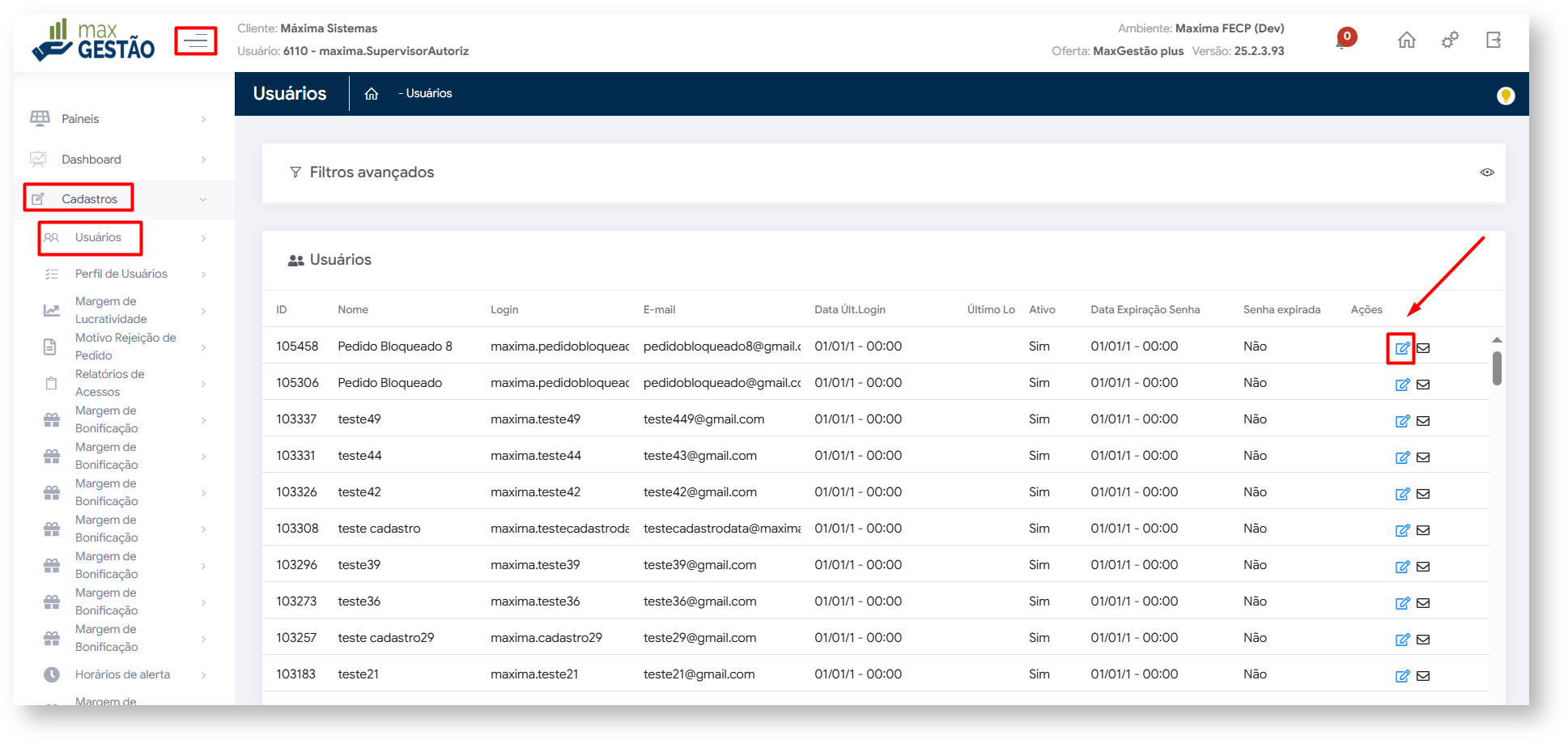Expand the Painéis menu chevron

203,119
